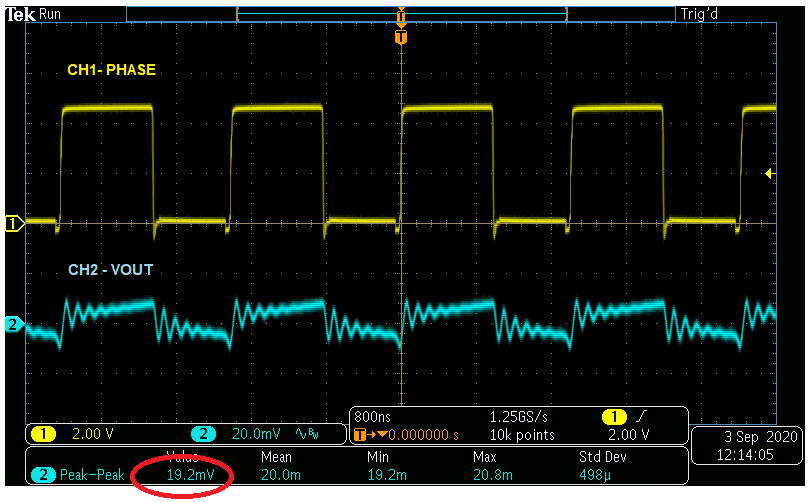
Task: Click the 19.2mV peak-peak value
Action: [x=191, y=475]
